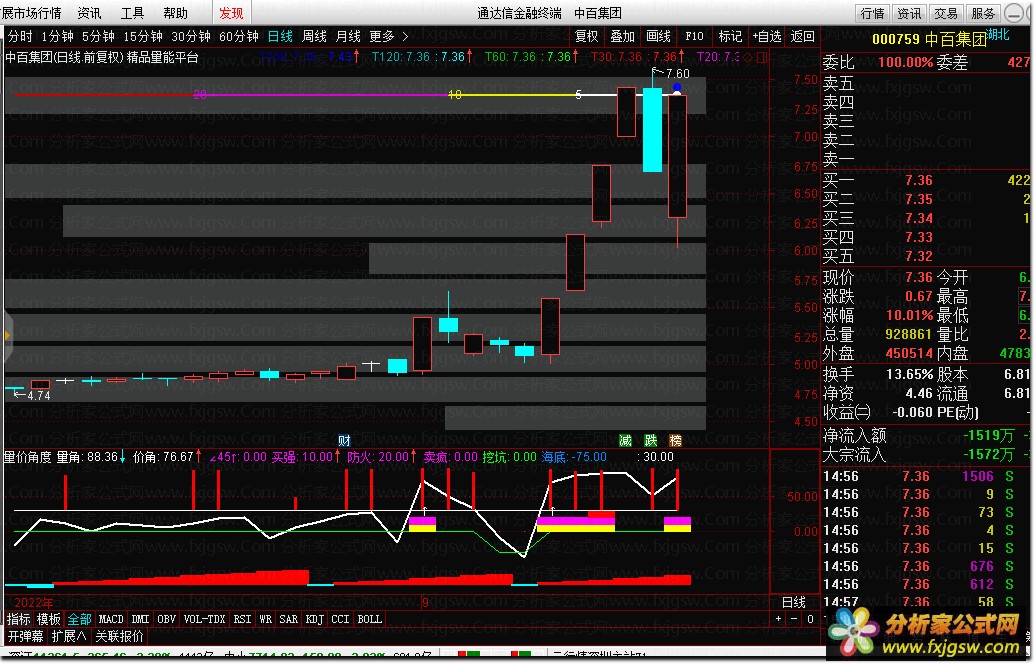Apply the DMI indicator
This screenshot has height=664, width=1036.
point(140,619)
